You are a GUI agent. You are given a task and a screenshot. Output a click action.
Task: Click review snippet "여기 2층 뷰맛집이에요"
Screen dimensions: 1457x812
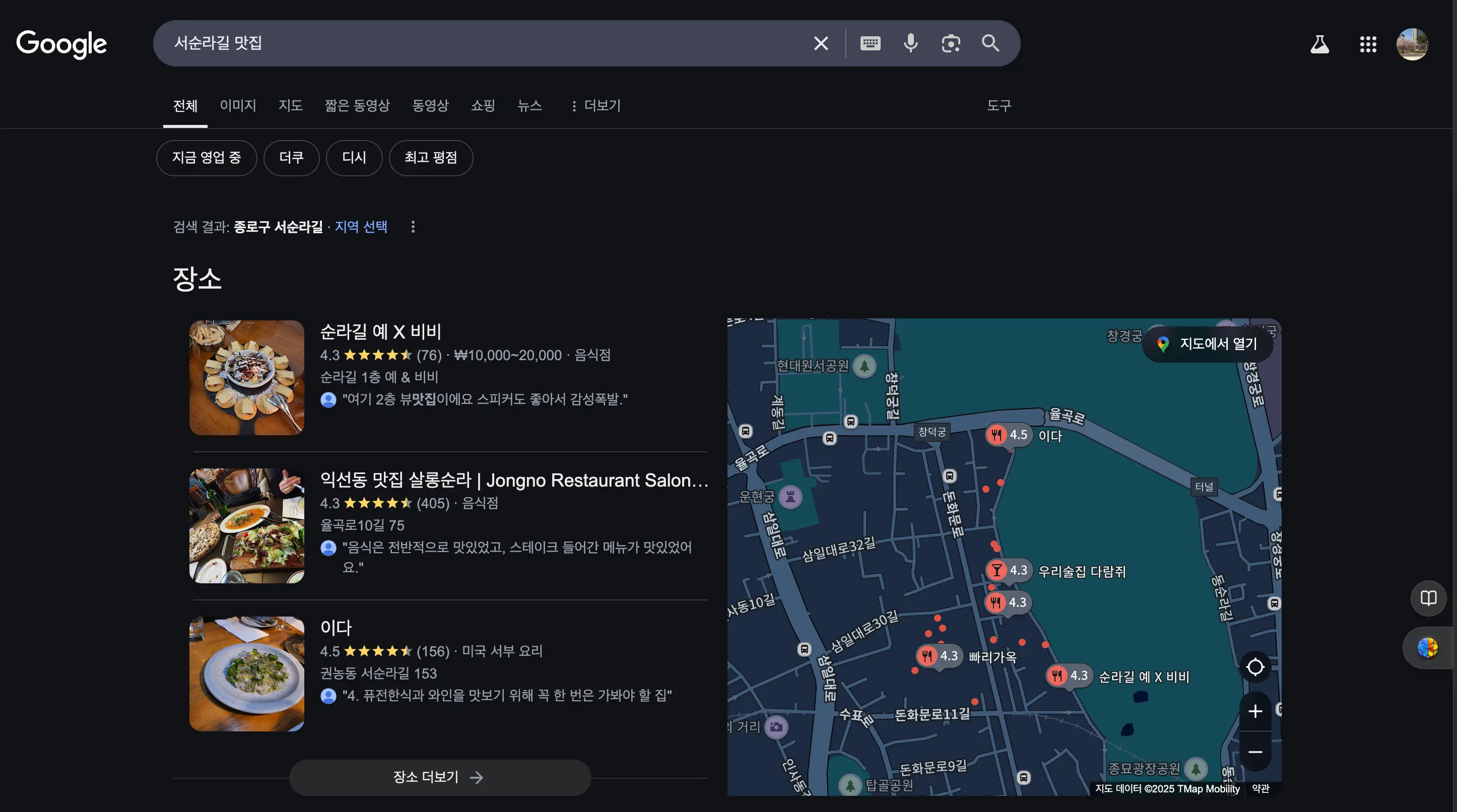click(x=485, y=399)
